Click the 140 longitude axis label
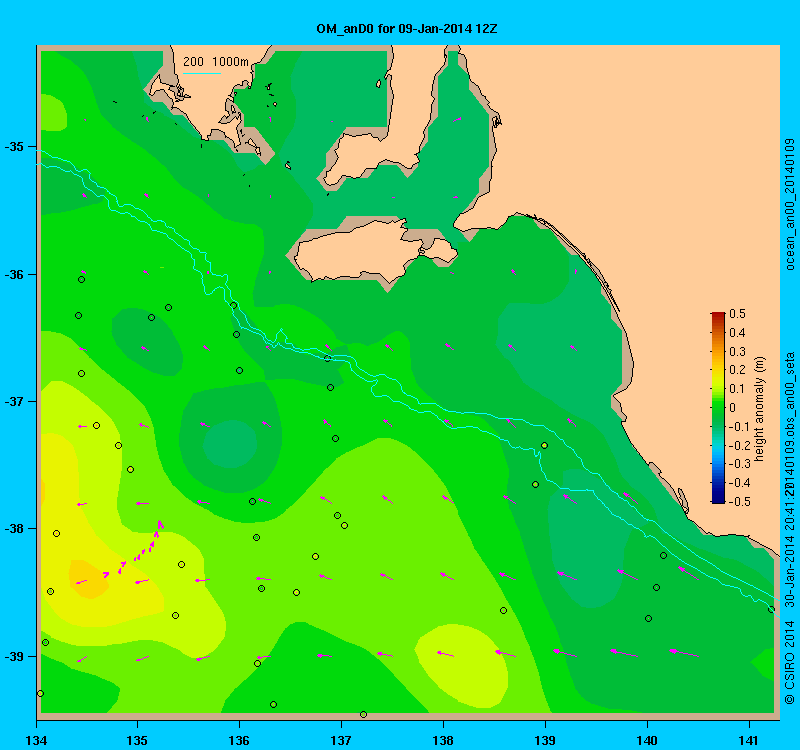Screen dimensions: 800x750 click(x=647, y=740)
